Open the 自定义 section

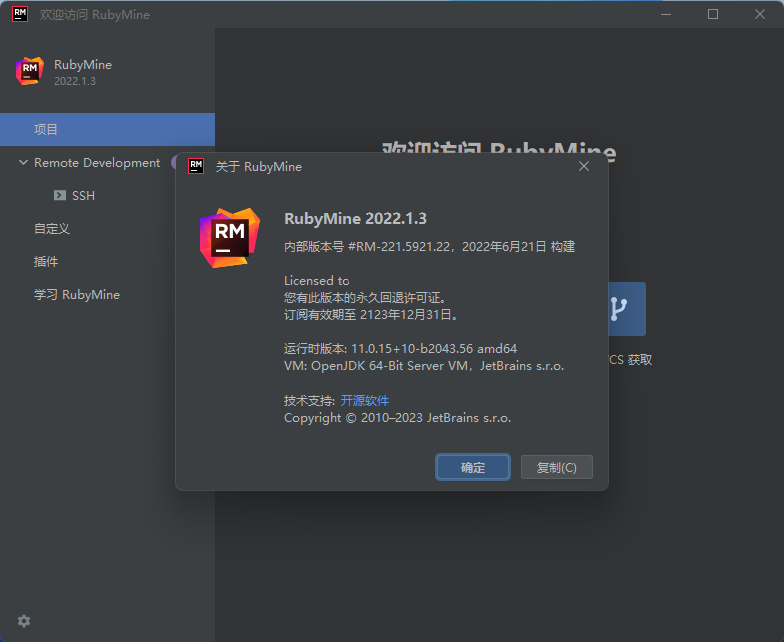52,228
